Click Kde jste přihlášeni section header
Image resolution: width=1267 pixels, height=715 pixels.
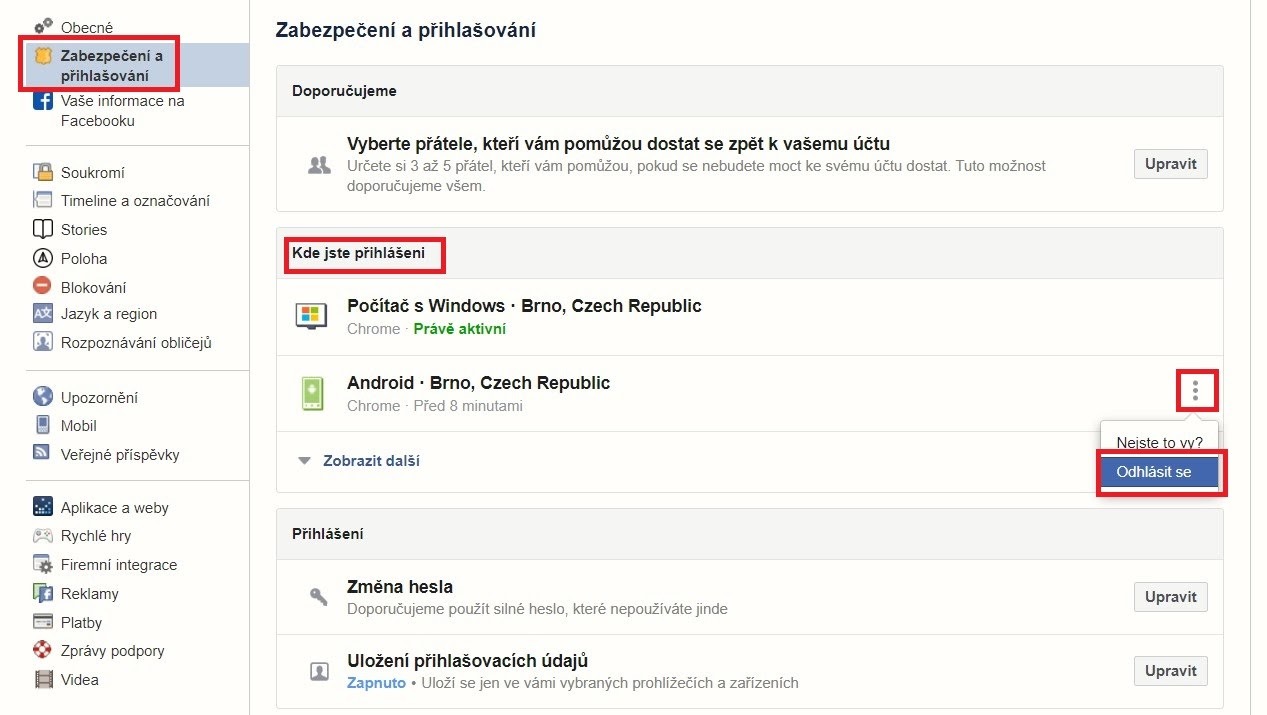358,253
